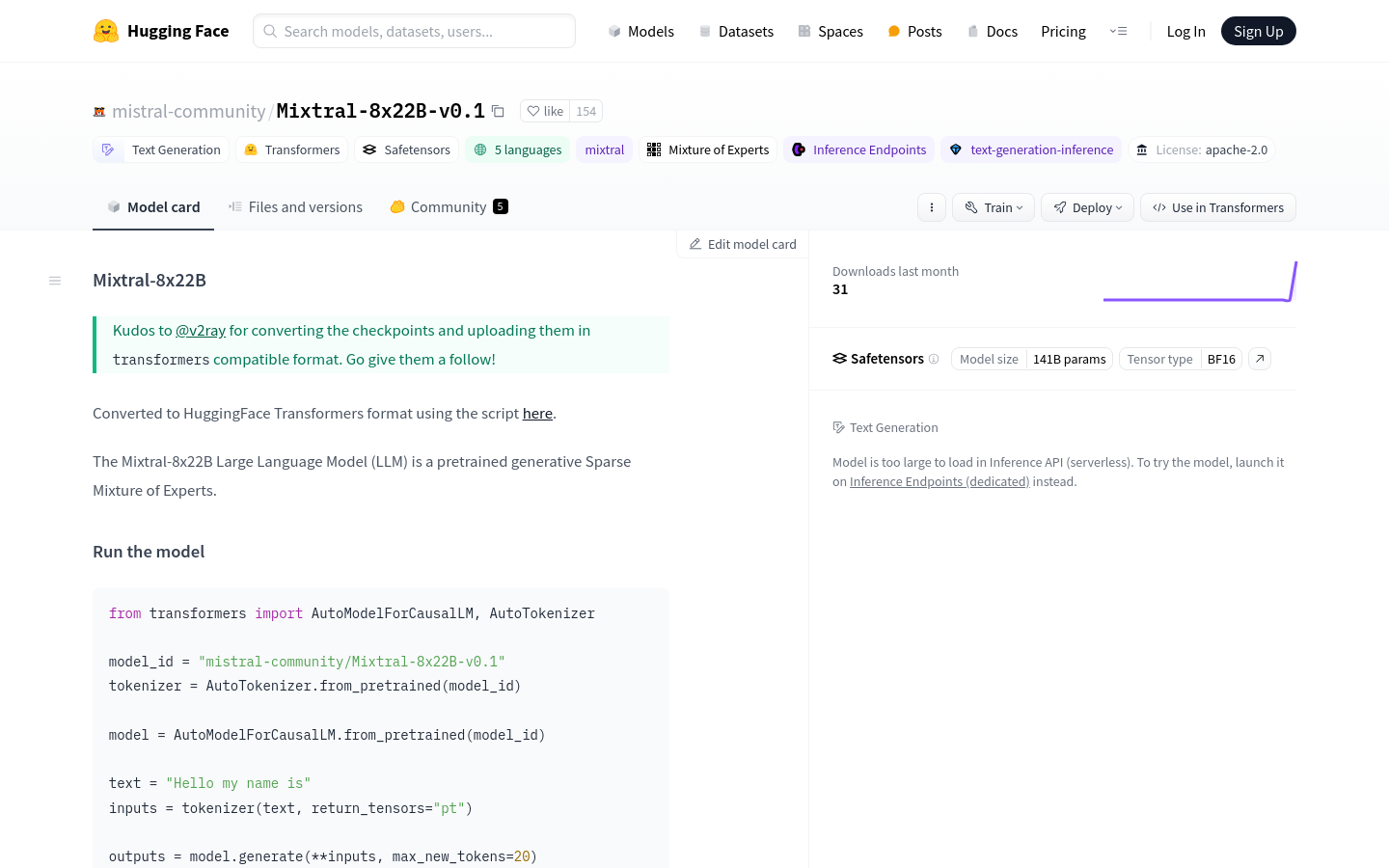The width and height of the screenshot is (1389, 868).
Task: Click the mistral-community organization avatar icon
Action: point(99,112)
